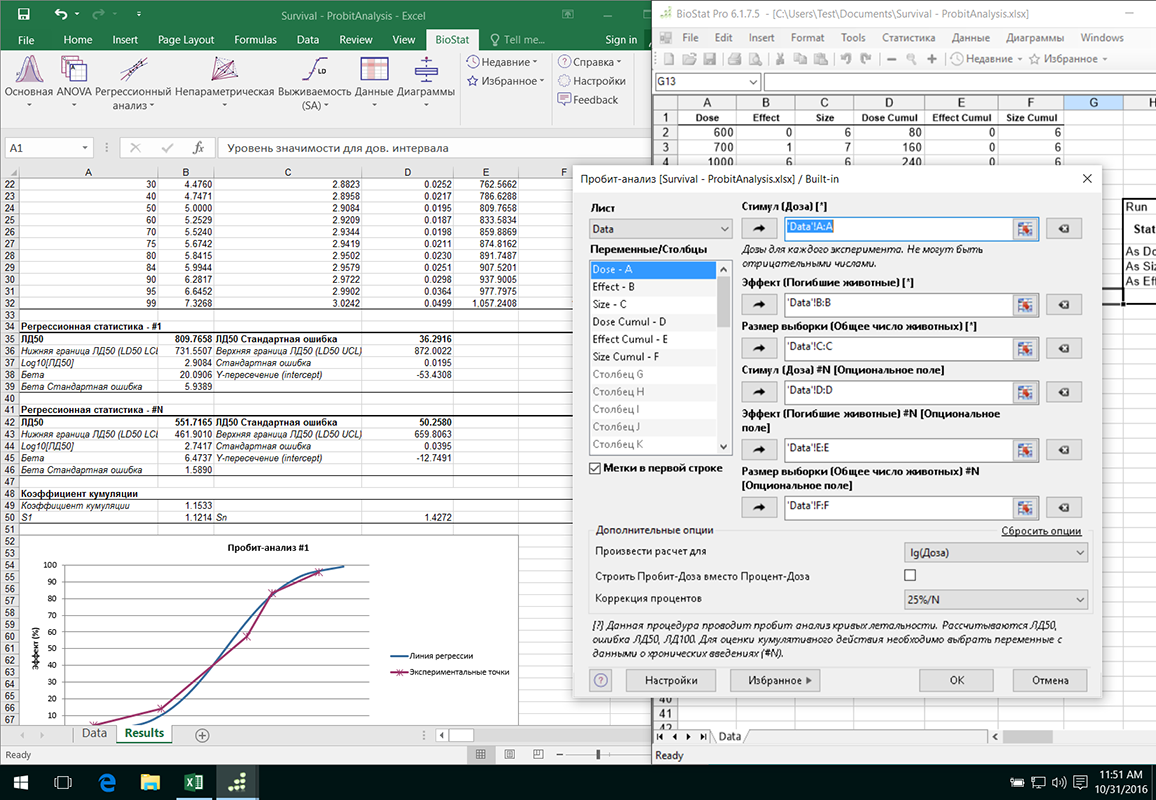Open Excel from the Windows taskbar

[x=194, y=782]
